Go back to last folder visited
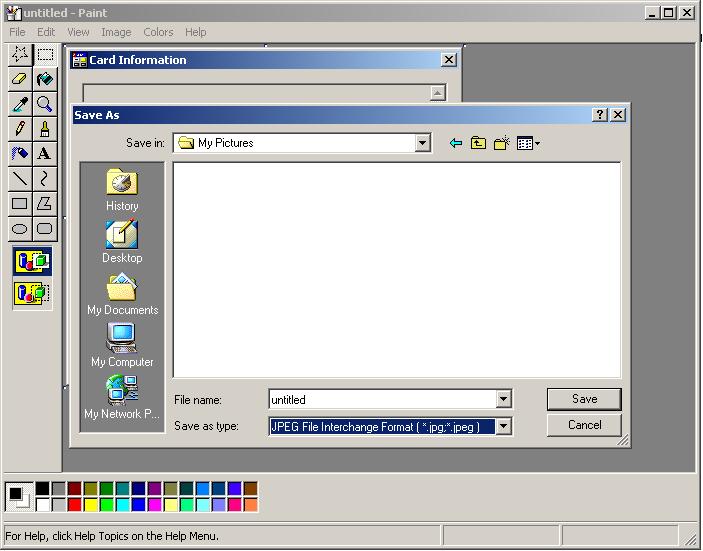This screenshot has height=551, width=703. 456,143
